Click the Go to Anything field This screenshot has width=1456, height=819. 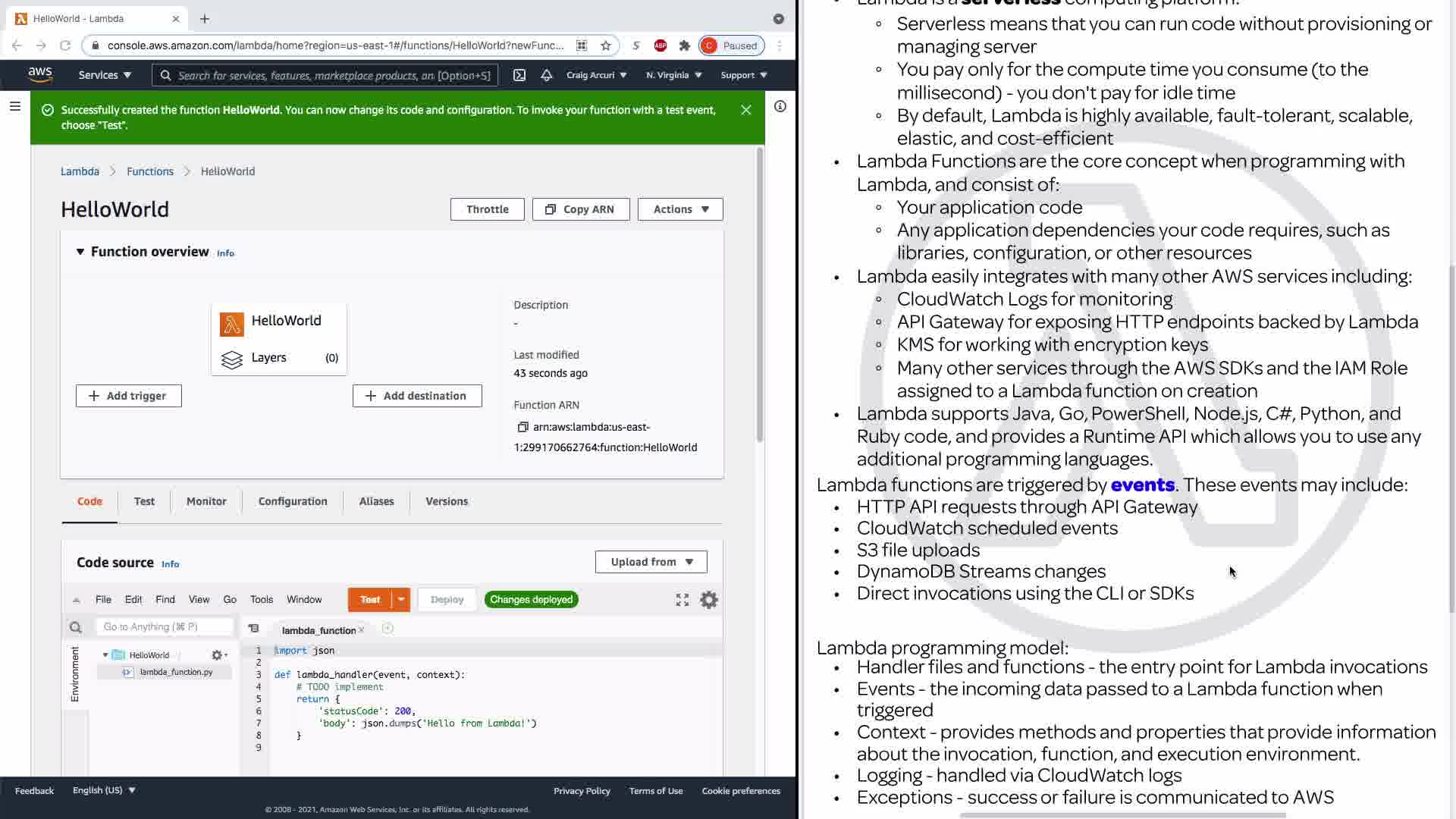164,627
